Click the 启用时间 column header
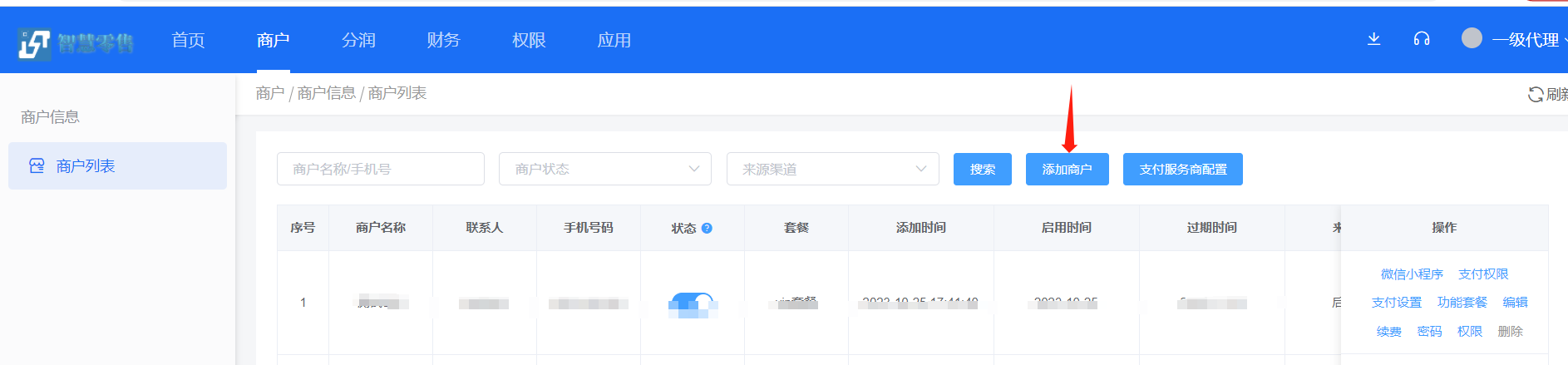1568x365 pixels. [x=1067, y=228]
